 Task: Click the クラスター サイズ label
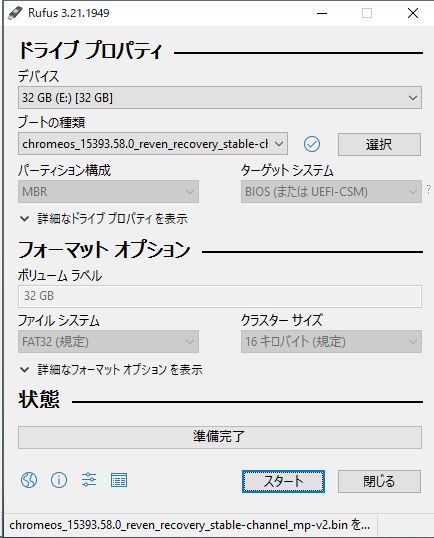[282, 320]
